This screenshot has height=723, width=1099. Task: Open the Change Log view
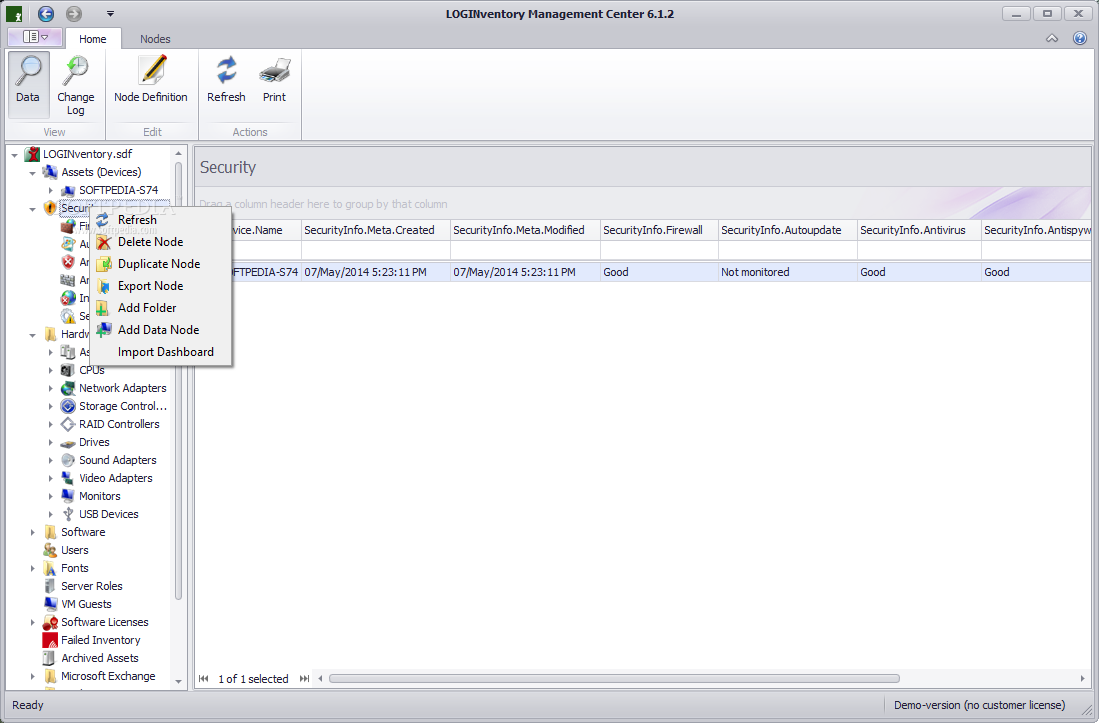pyautogui.click(x=76, y=84)
